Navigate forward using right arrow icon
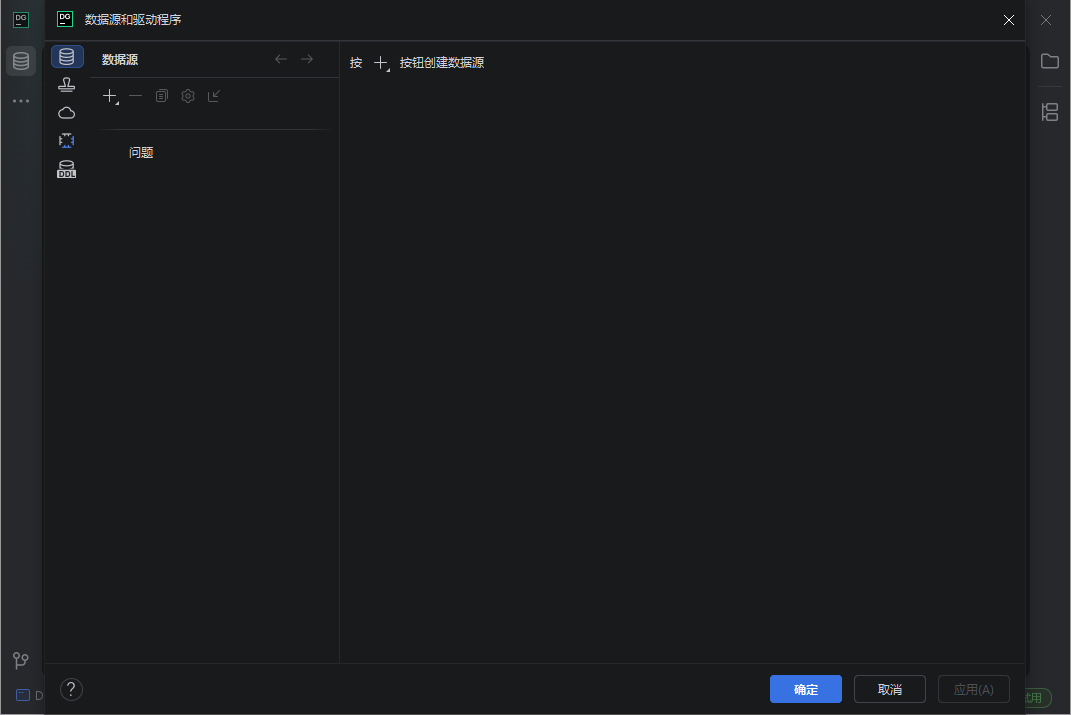Screen dimensions: 1071x715 click(x=307, y=58)
